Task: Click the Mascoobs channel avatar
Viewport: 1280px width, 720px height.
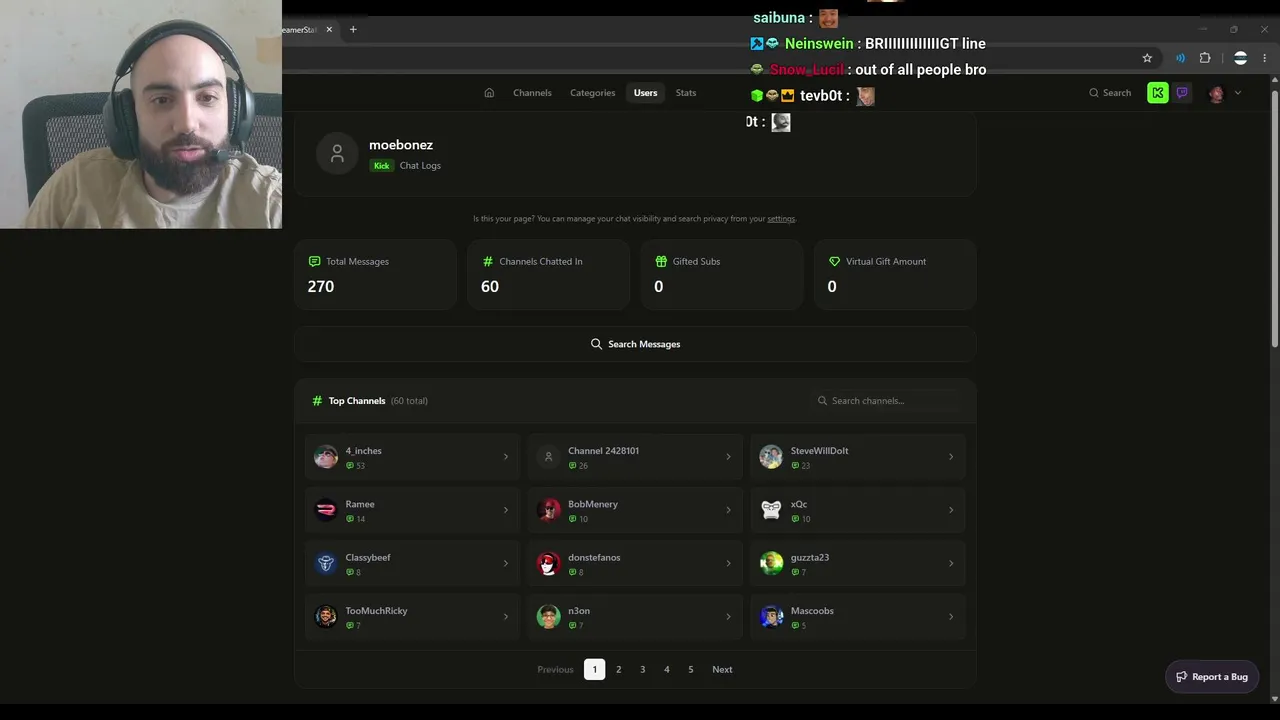Action: pos(771,616)
